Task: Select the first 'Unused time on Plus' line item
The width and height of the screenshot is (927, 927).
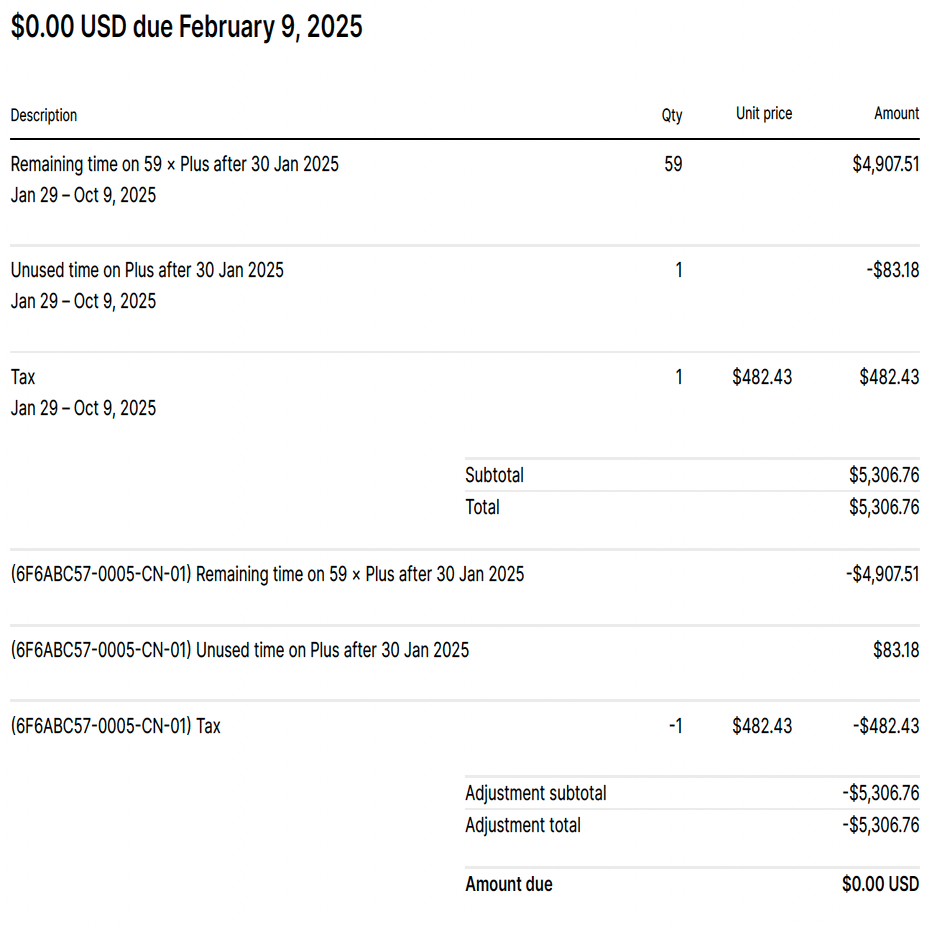Action: click(x=147, y=270)
